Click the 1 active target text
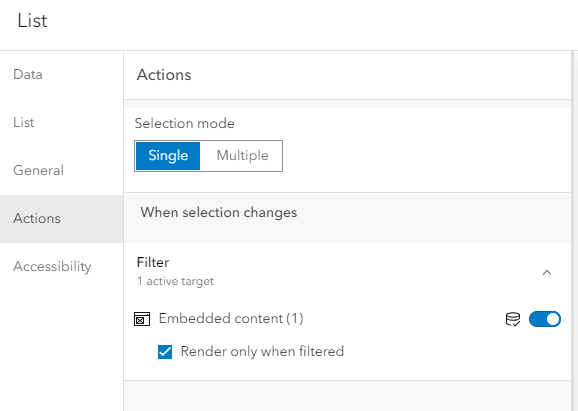The image size is (578, 411). (175, 281)
